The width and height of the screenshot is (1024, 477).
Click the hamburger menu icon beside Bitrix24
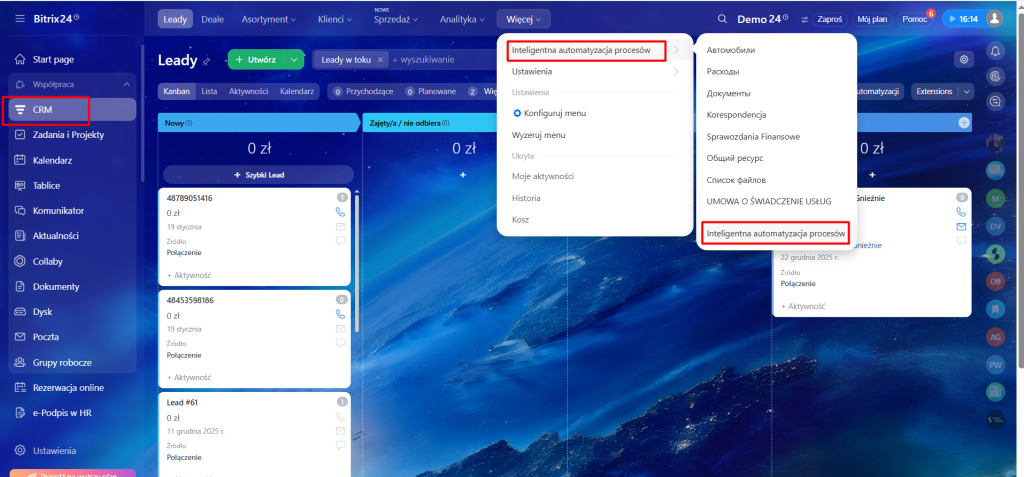(20, 19)
